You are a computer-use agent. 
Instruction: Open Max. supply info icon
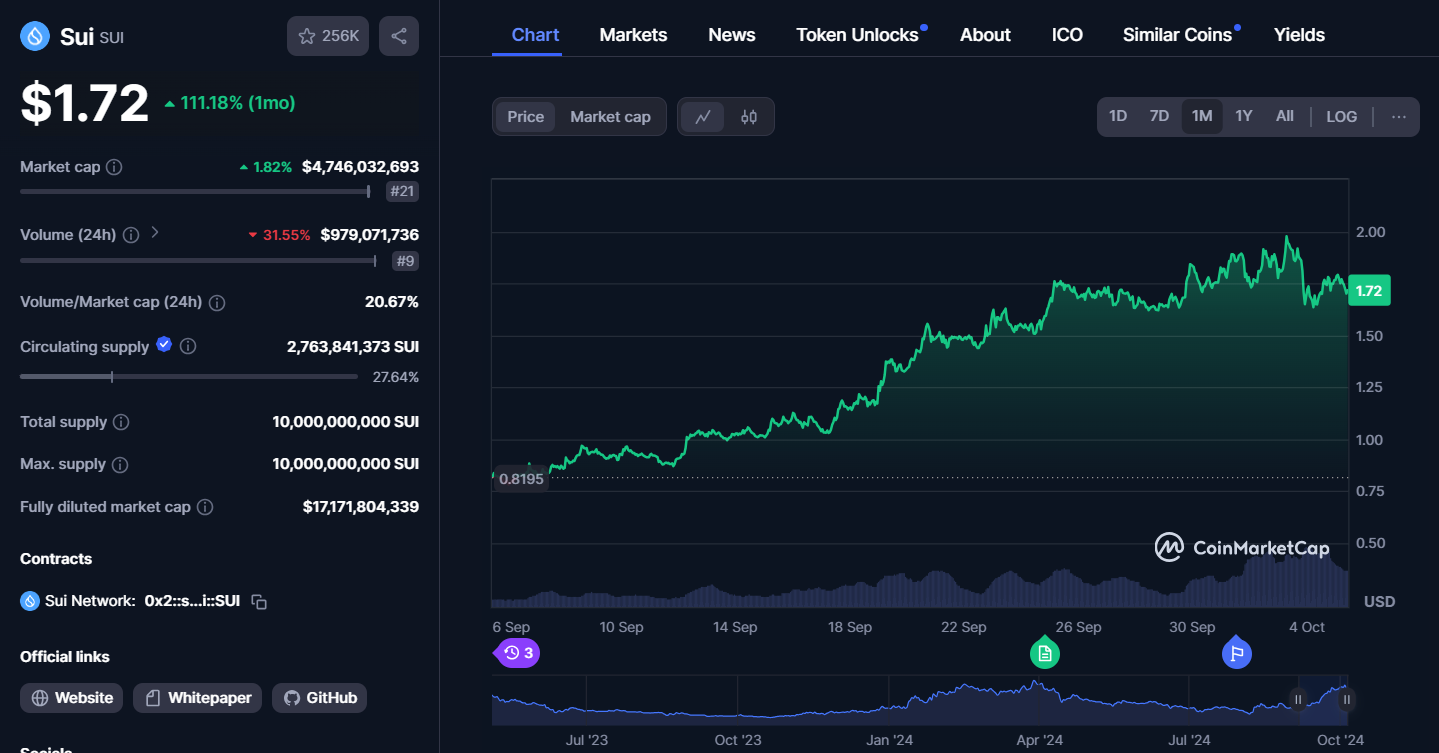[x=120, y=465]
